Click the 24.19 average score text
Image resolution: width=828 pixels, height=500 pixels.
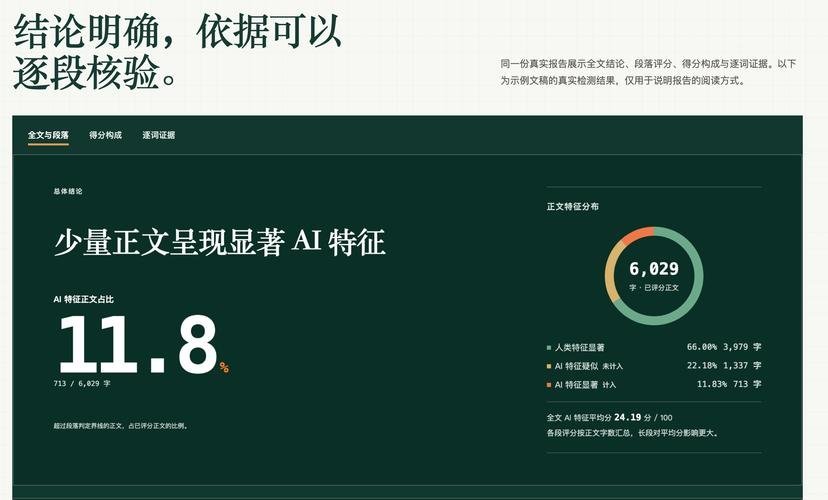coord(627,417)
